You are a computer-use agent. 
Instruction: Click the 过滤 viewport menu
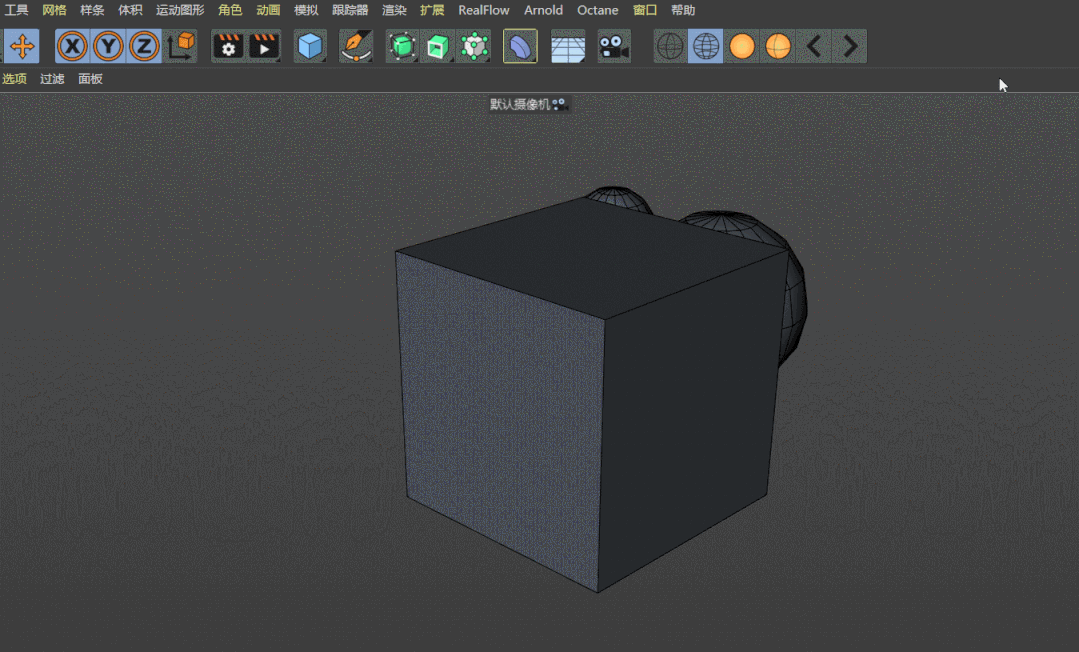52,79
